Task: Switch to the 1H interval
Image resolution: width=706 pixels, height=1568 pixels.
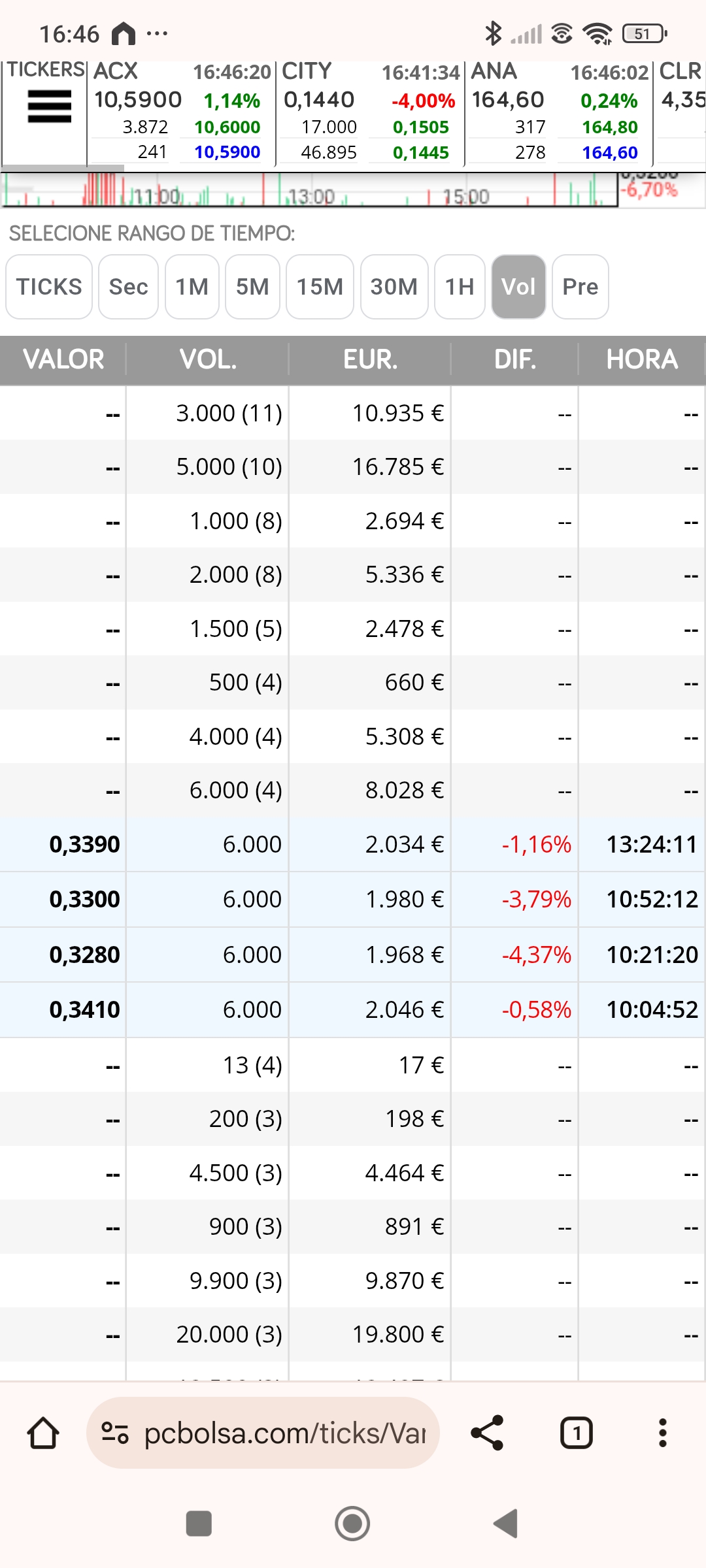Action: 460,287
